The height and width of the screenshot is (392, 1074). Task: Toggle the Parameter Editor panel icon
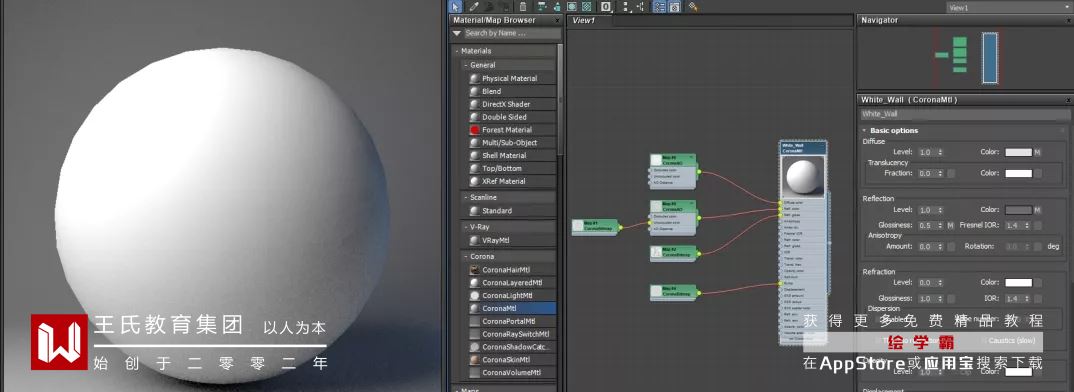(675, 6)
